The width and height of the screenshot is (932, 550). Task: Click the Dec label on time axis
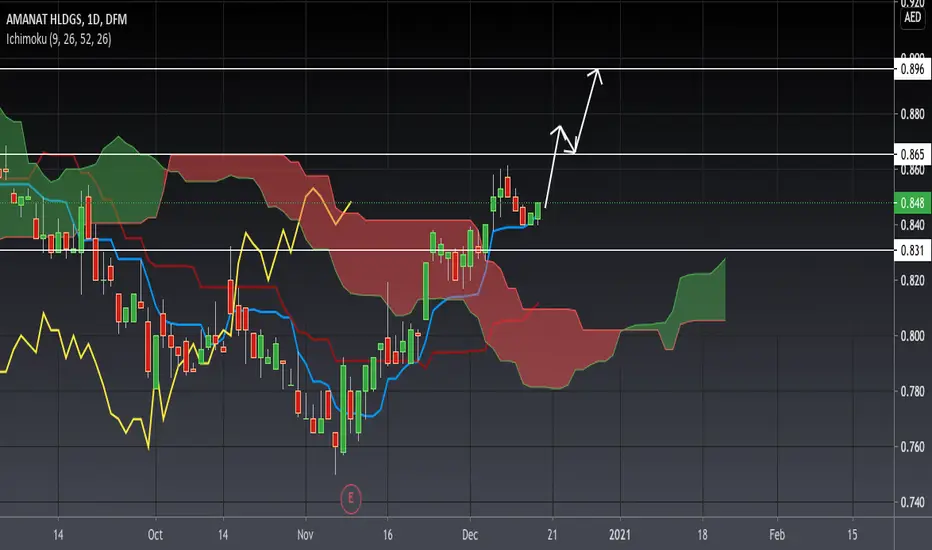tap(470, 535)
